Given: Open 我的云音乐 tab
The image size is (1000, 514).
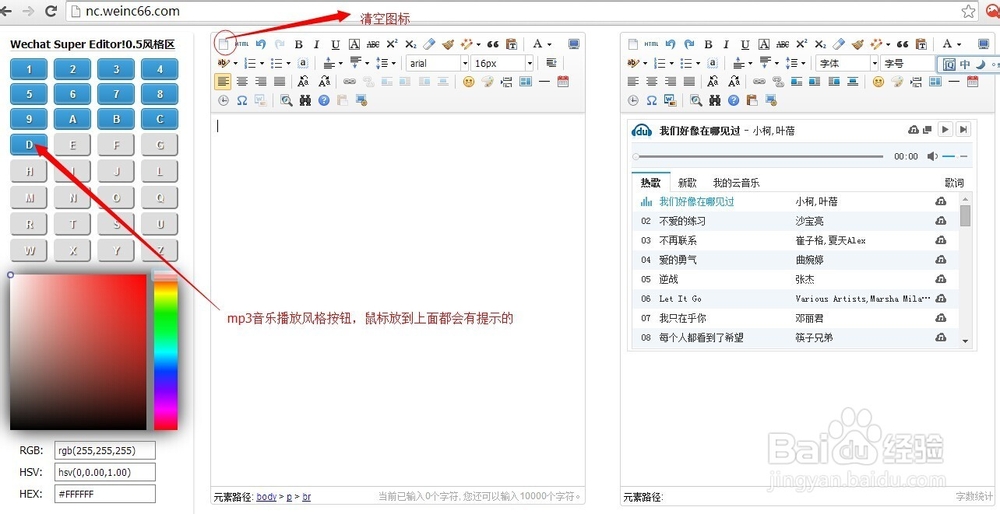Looking at the screenshot, I should [x=737, y=183].
